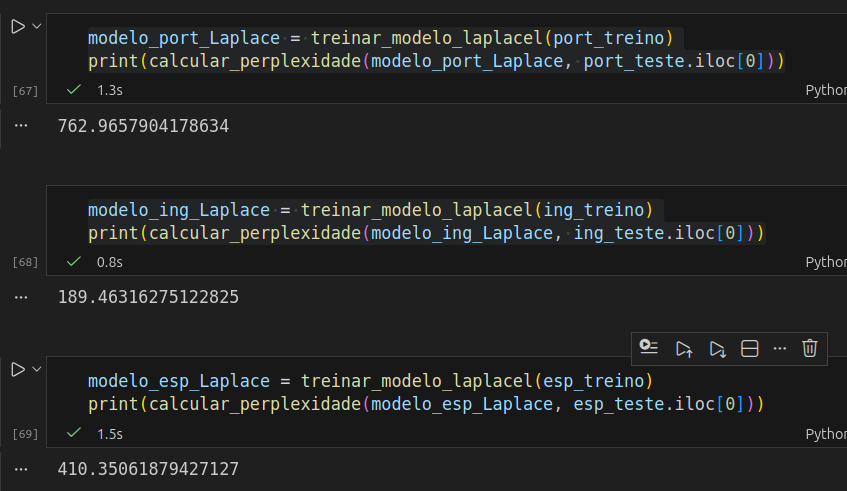The image size is (847, 491).
Task: Split the current cell
Action: click(749, 348)
